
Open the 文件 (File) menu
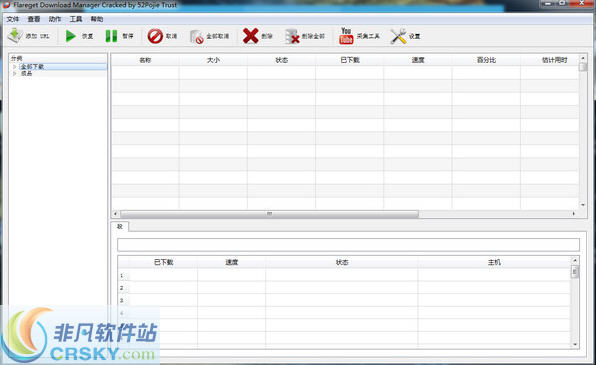pyautogui.click(x=13, y=19)
